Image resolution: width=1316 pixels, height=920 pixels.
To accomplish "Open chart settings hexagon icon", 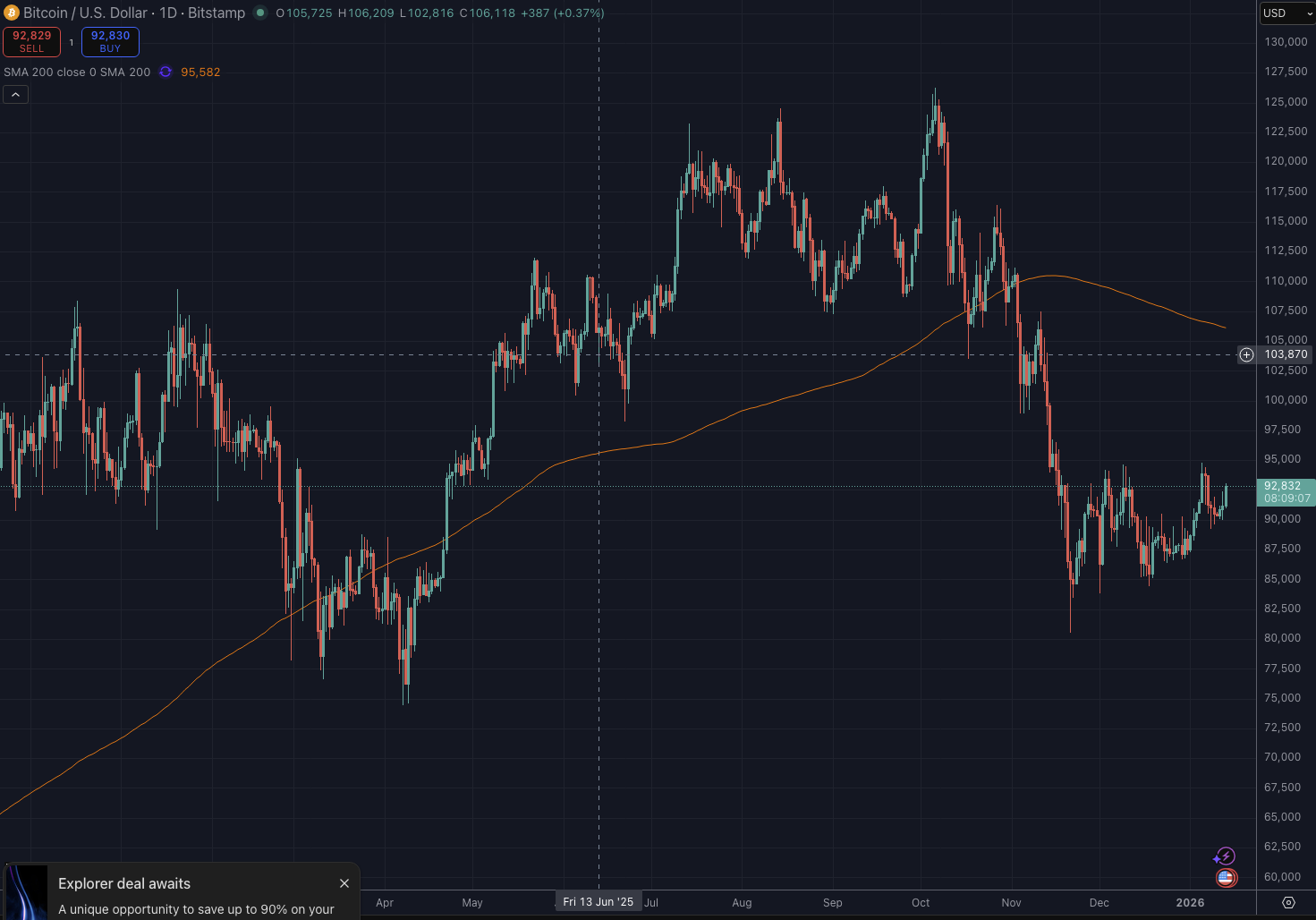I will (x=1288, y=902).
